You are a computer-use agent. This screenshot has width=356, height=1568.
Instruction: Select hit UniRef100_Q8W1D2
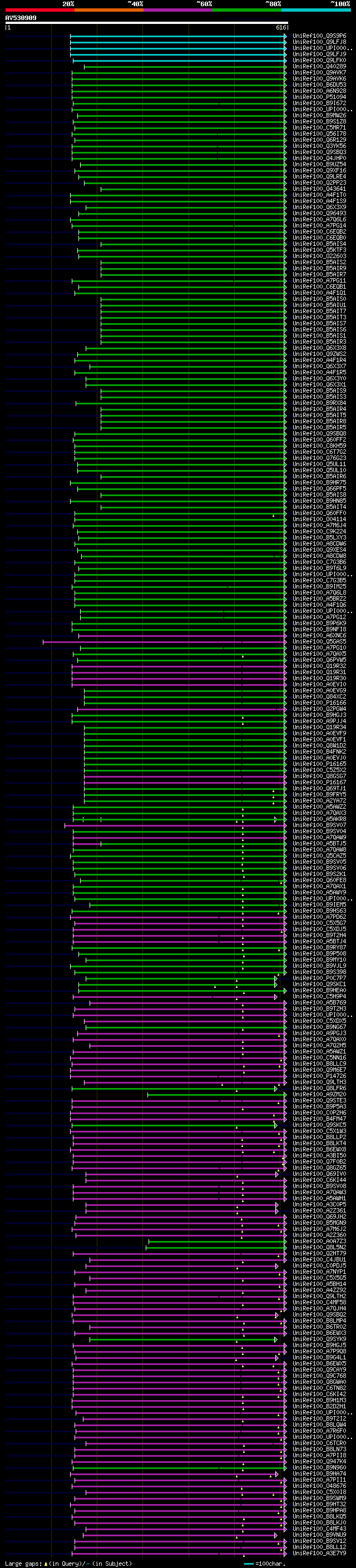(319, 746)
